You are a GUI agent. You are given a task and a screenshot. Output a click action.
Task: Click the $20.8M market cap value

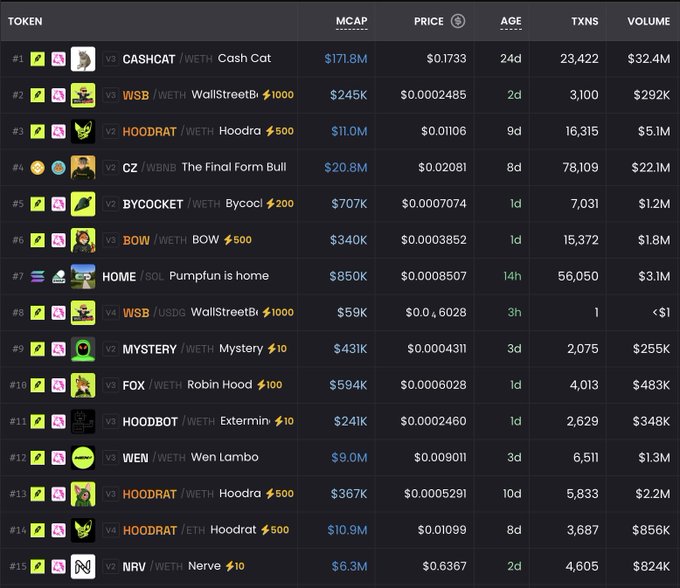[346, 168]
